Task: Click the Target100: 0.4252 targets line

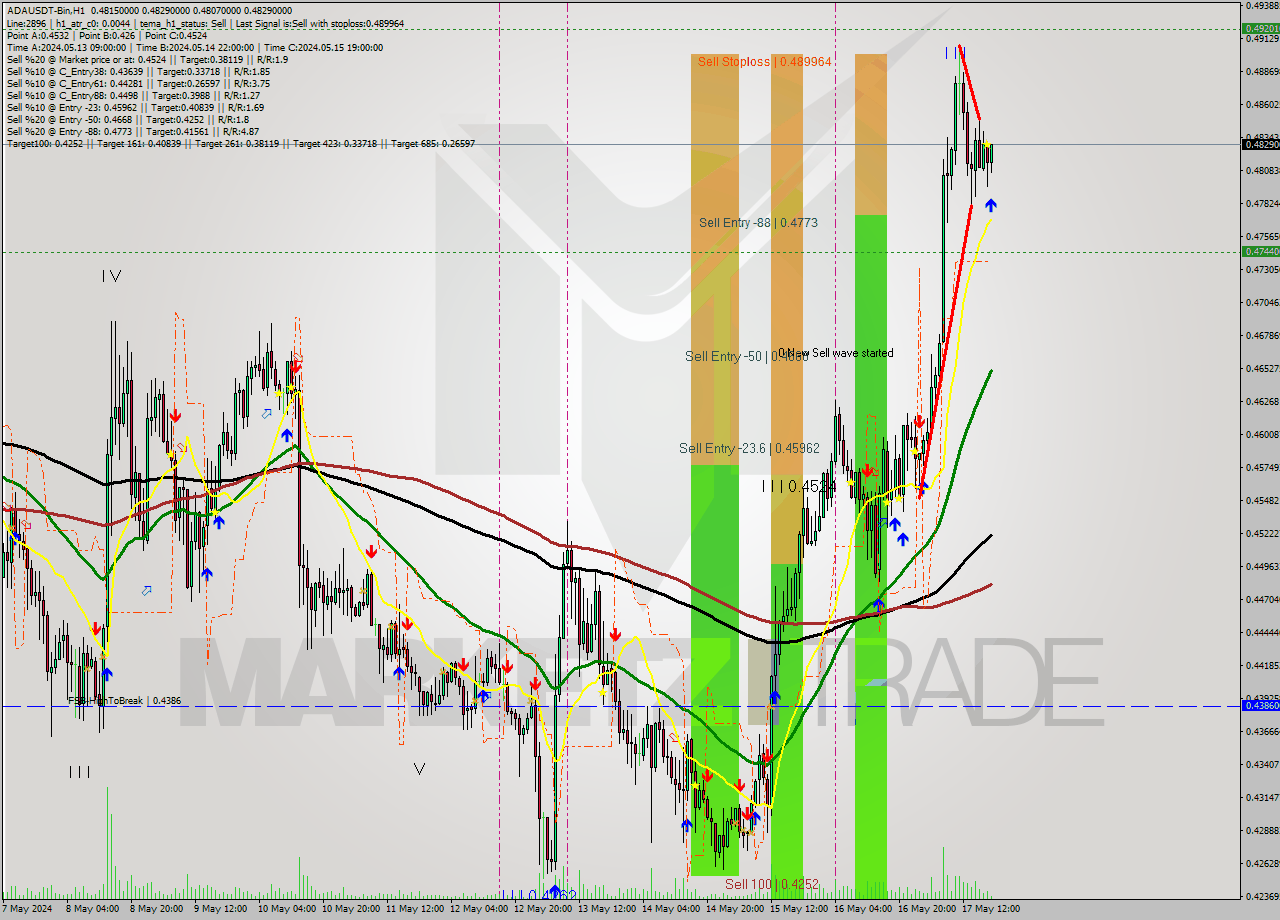Action: [240, 143]
